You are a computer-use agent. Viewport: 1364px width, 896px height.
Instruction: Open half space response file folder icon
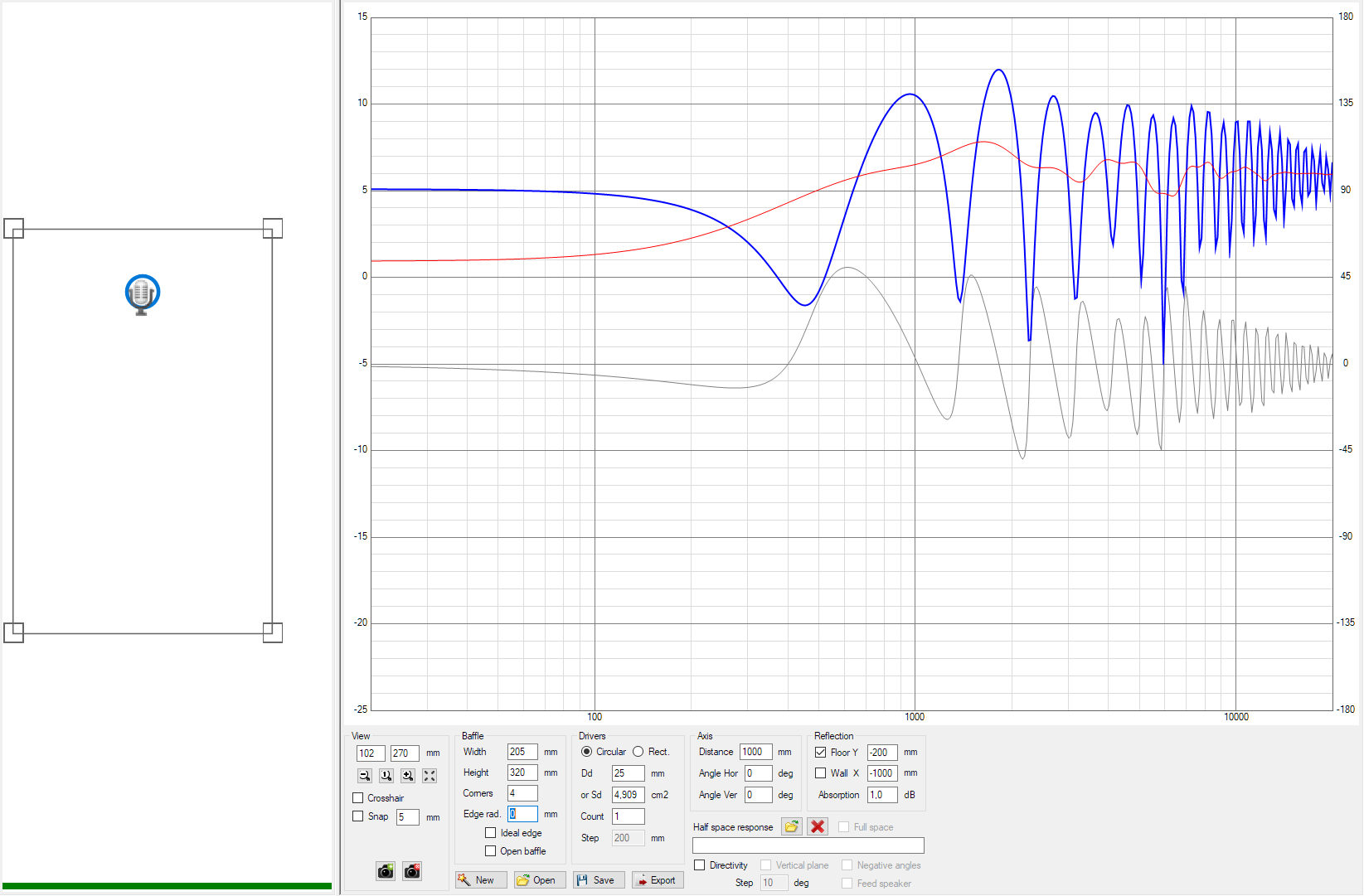coord(792,826)
